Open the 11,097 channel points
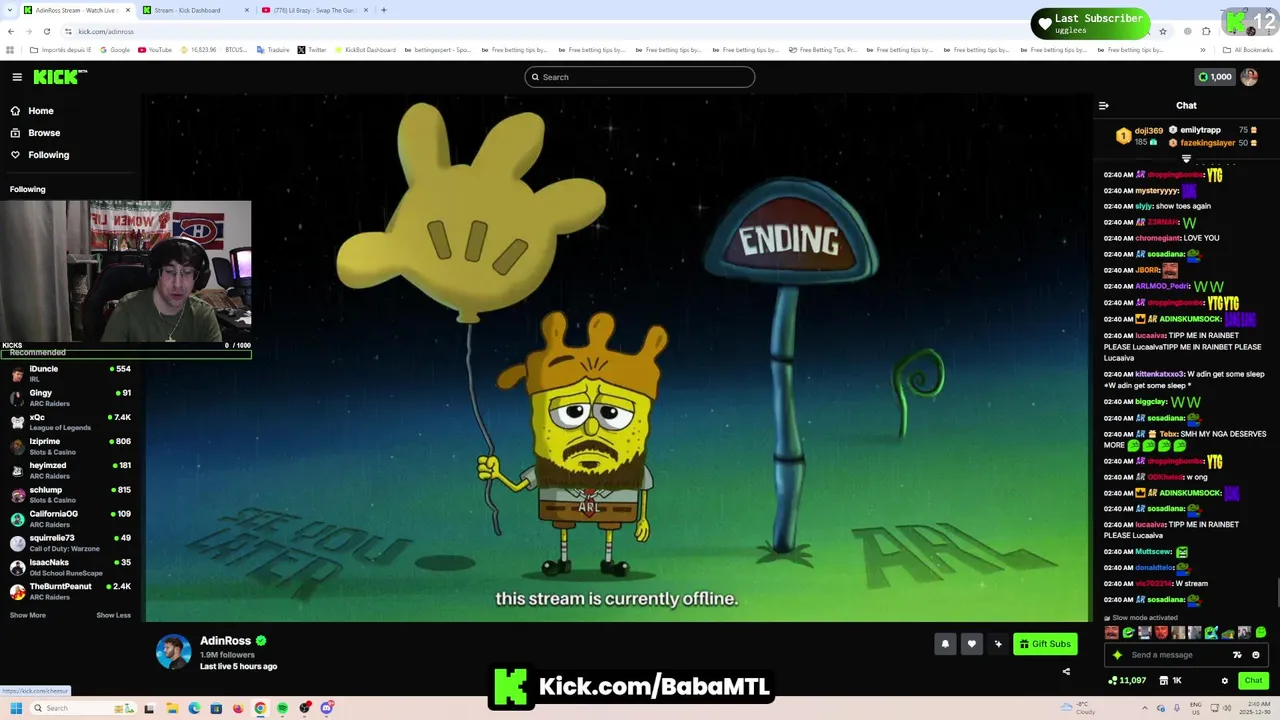 pos(1127,681)
